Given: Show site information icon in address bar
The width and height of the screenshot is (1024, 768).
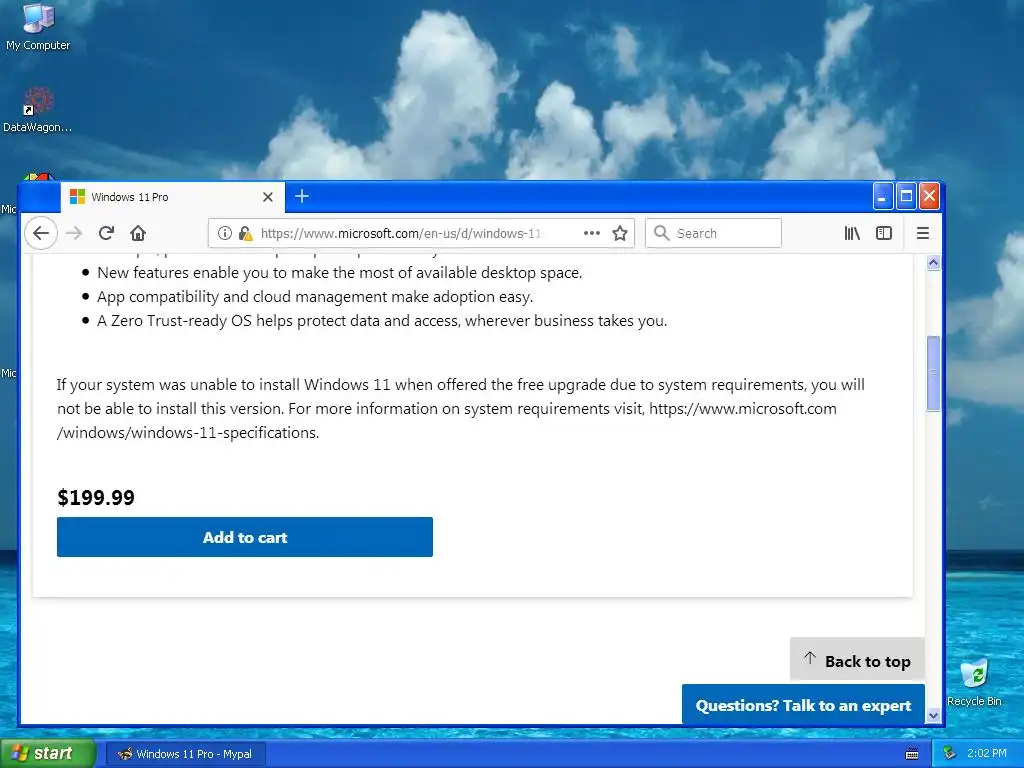Looking at the screenshot, I should 225,233.
